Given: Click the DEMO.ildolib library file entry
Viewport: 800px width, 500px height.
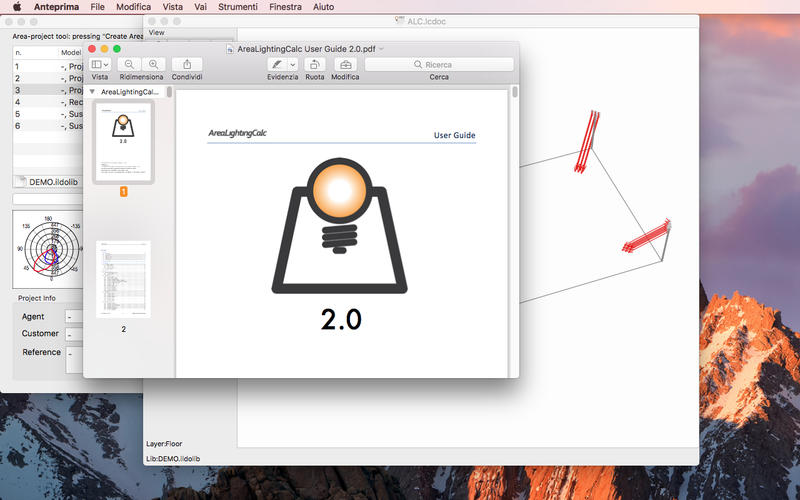Looking at the screenshot, I should pos(47,182).
